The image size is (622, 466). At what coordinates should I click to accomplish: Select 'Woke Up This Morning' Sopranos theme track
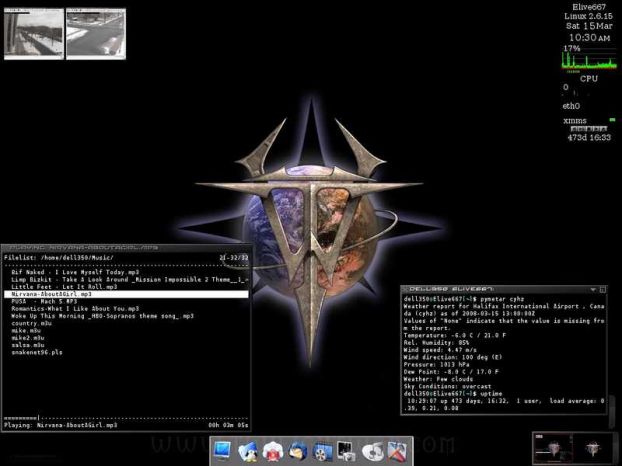pos(102,316)
